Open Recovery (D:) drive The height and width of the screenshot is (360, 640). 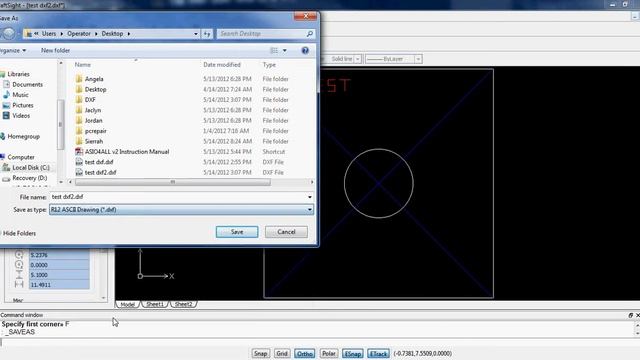point(29,178)
